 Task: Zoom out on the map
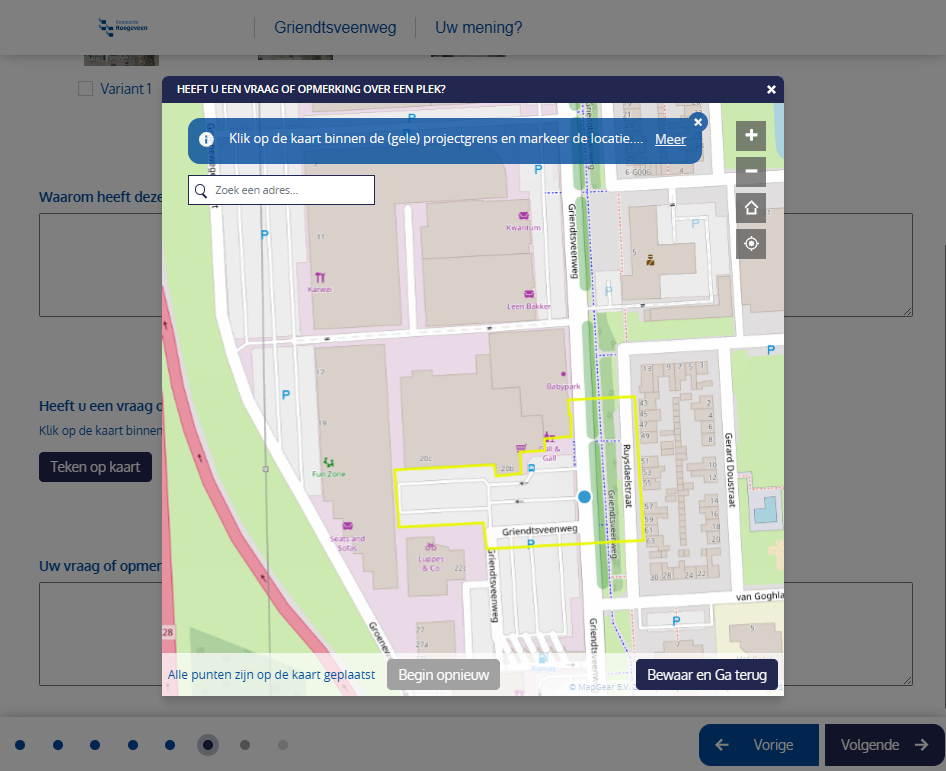click(751, 171)
